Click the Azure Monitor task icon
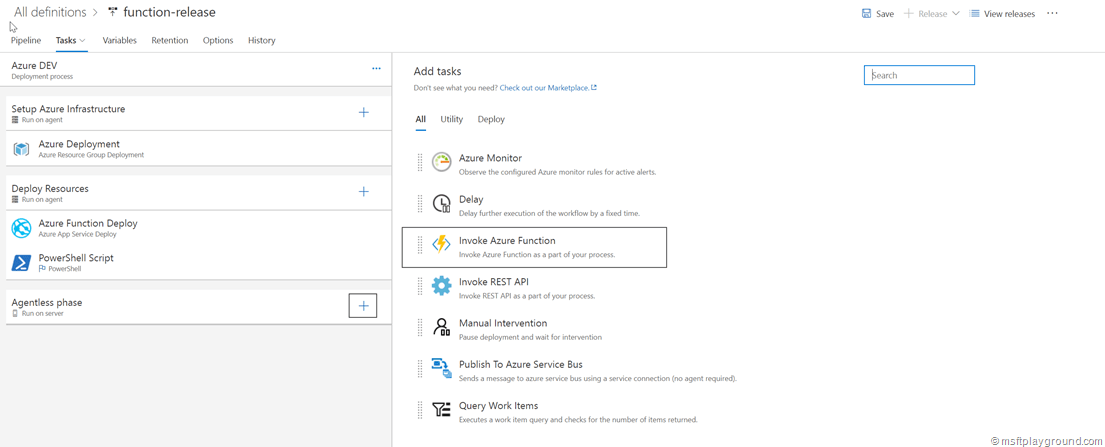The height and width of the screenshot is (447, 1105). click(441, 162)
